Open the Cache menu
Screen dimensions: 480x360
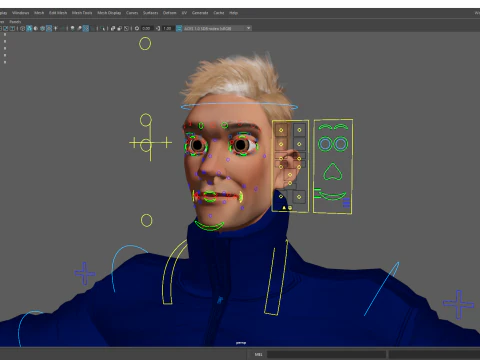(219, 13)
